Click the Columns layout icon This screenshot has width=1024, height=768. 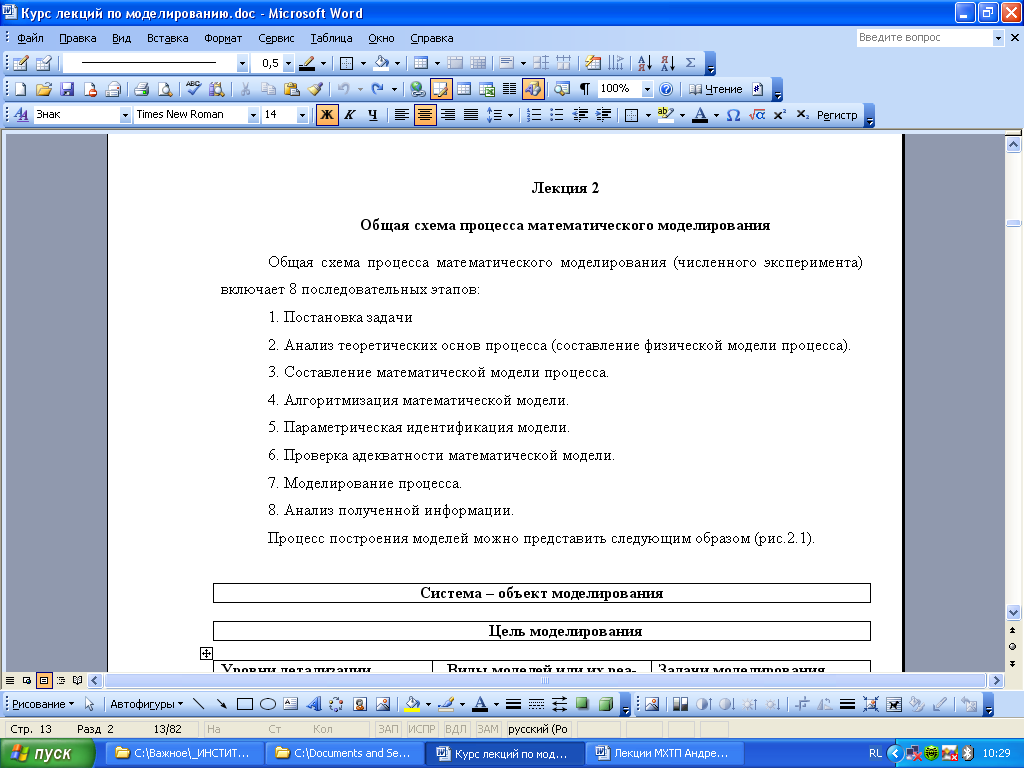509,89
